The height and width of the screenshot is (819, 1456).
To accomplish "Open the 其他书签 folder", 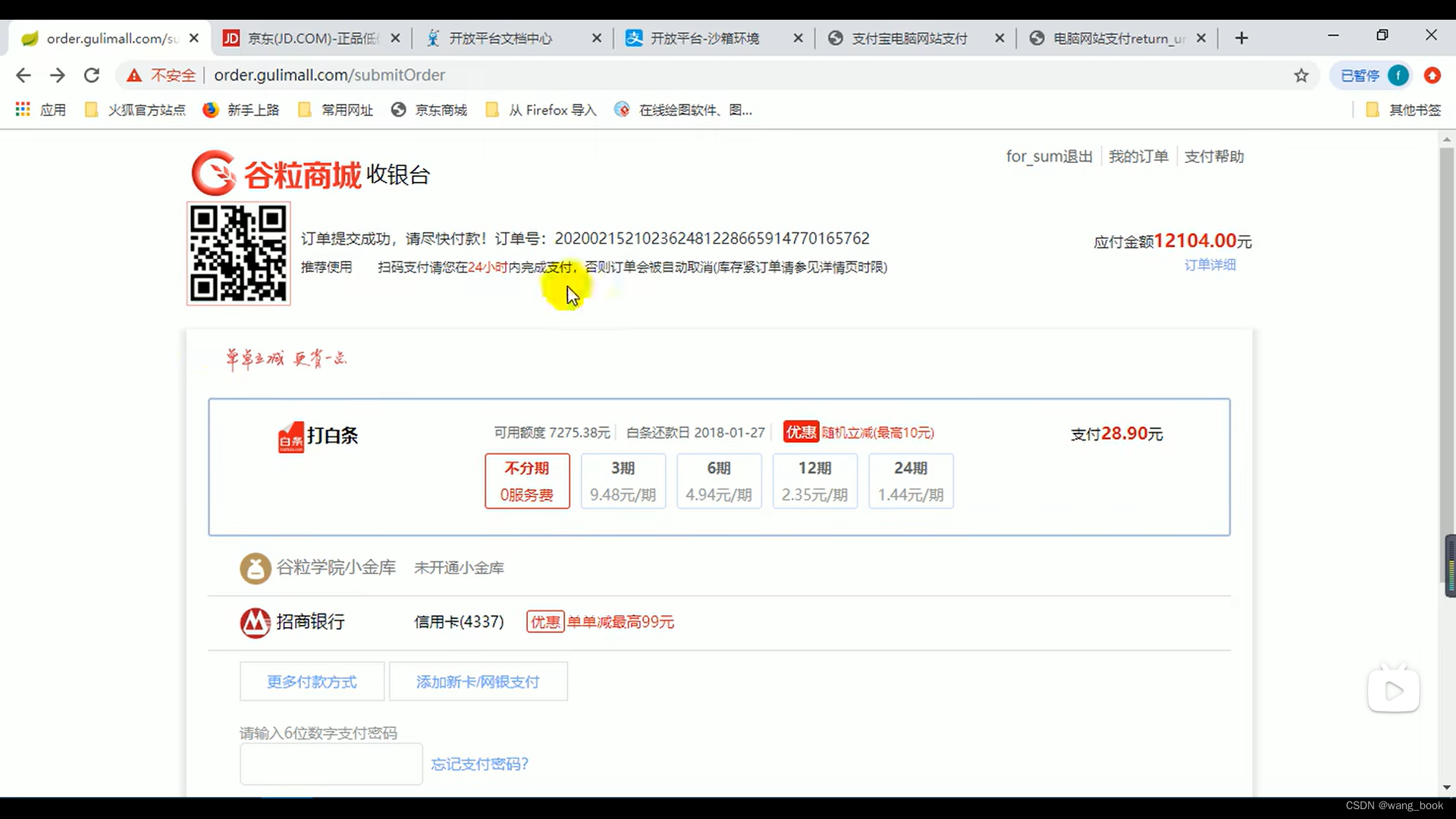I will pyautogui.click(x=1403, y=110).
